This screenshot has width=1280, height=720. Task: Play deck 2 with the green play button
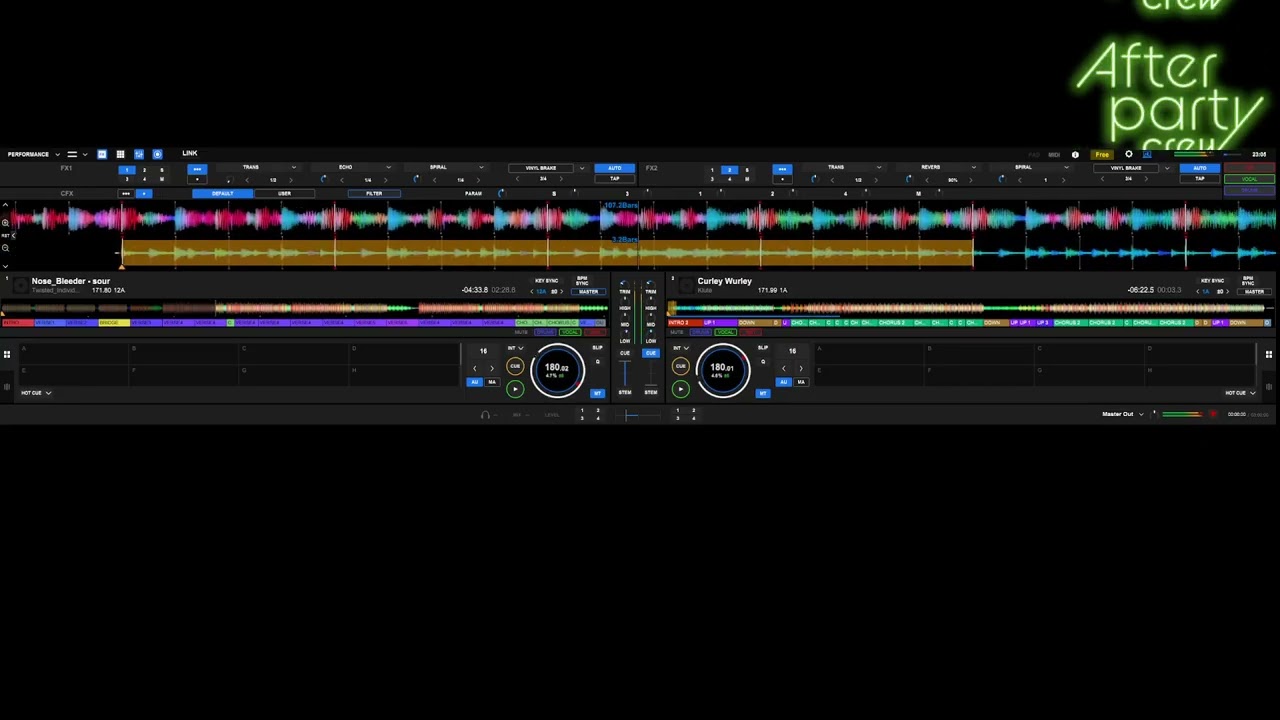tap(681, 389)
